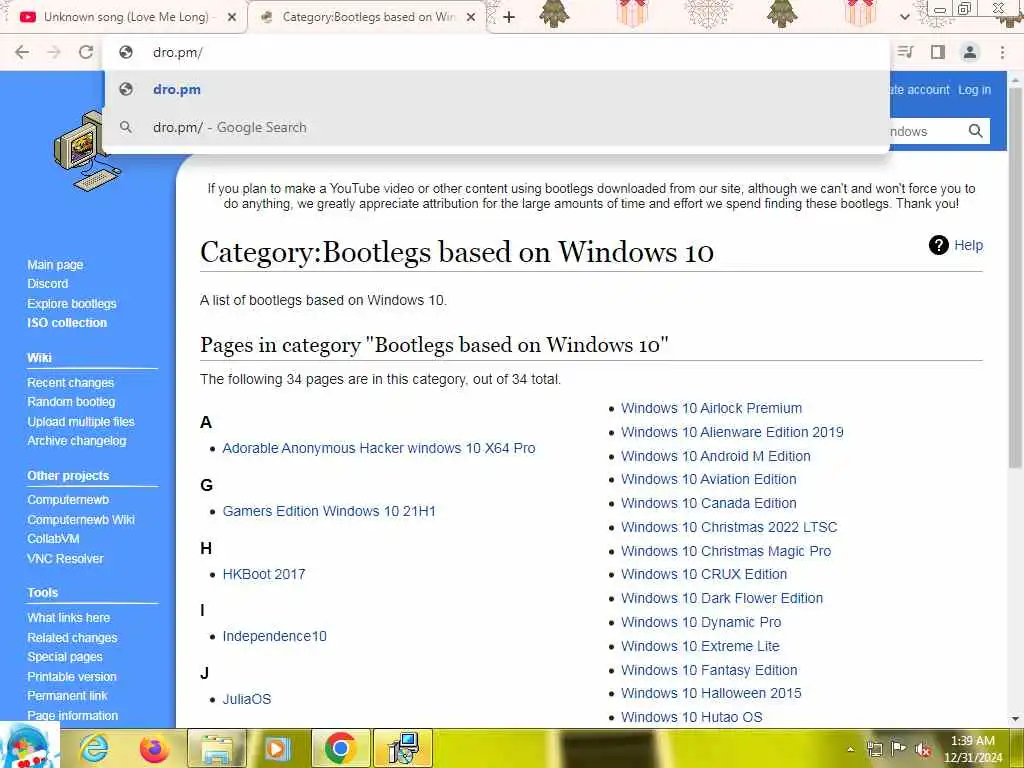
Task: Open Windows 10 Christmas 2022 LTSC
Action: [x=729, y=527]
